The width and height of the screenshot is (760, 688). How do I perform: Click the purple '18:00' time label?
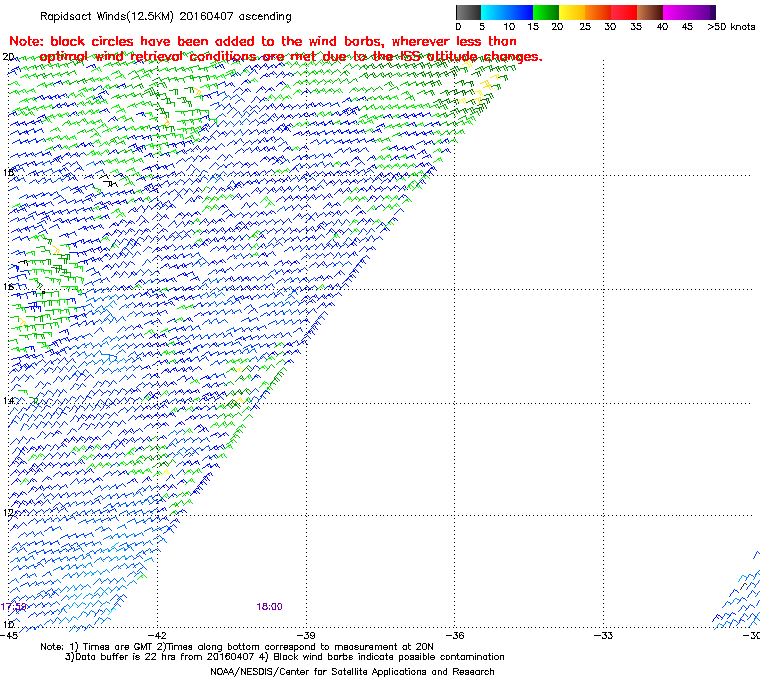(x=269, y=607)
